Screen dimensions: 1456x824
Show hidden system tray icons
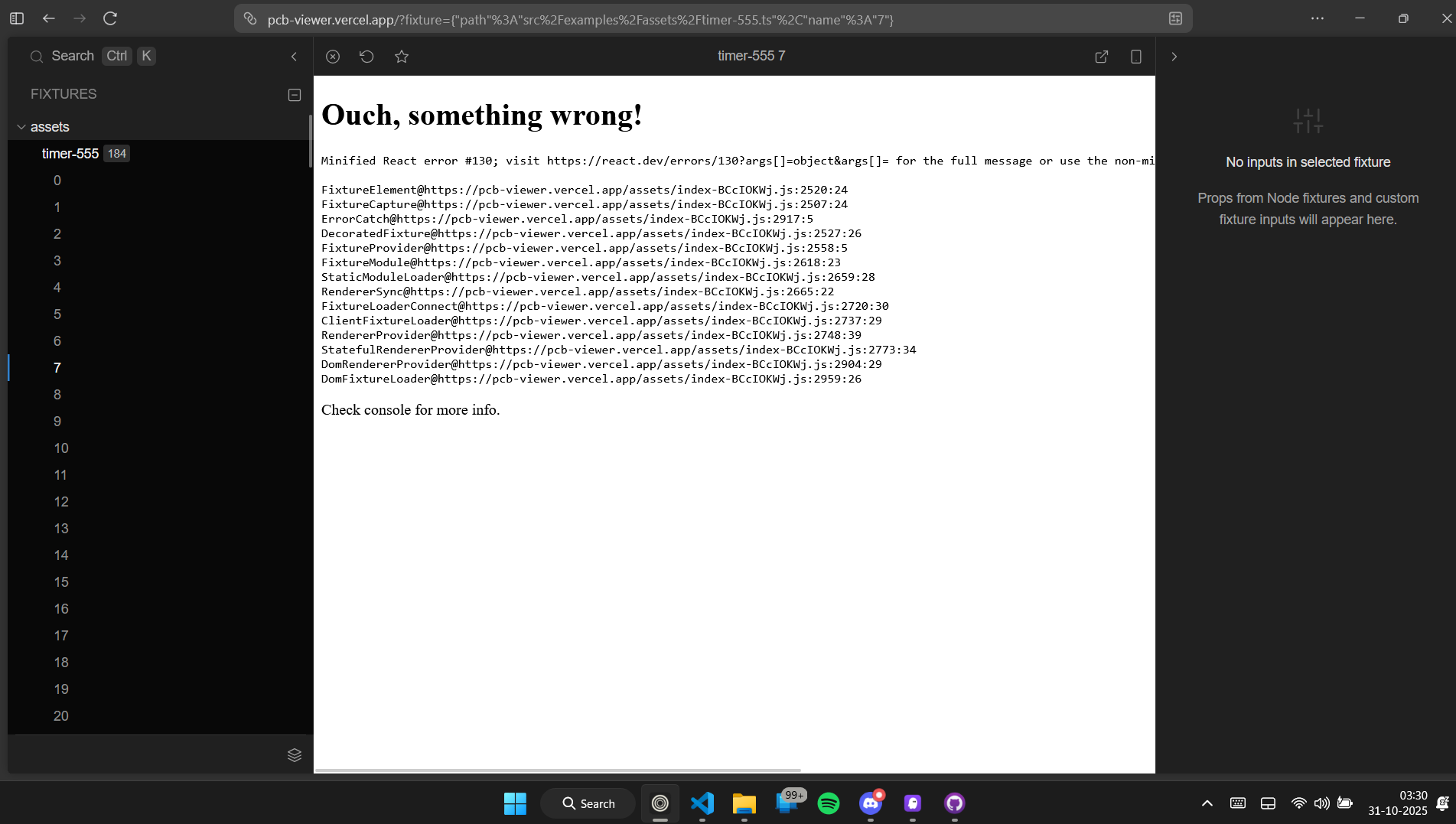[1207, 803]
